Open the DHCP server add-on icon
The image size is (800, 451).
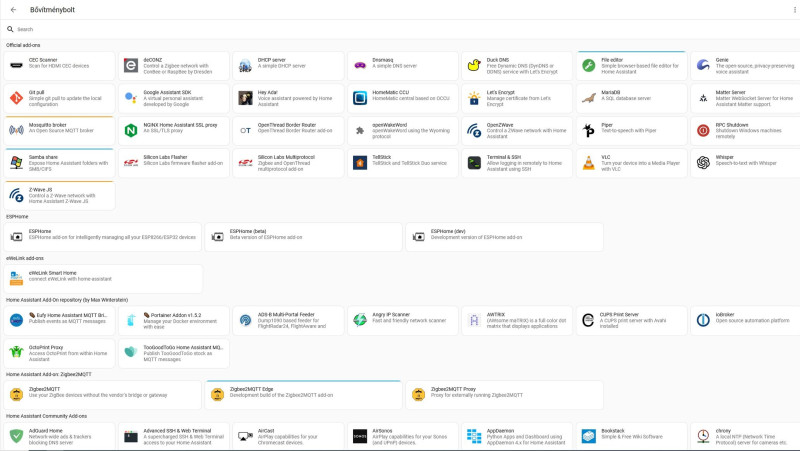[245, 65]
